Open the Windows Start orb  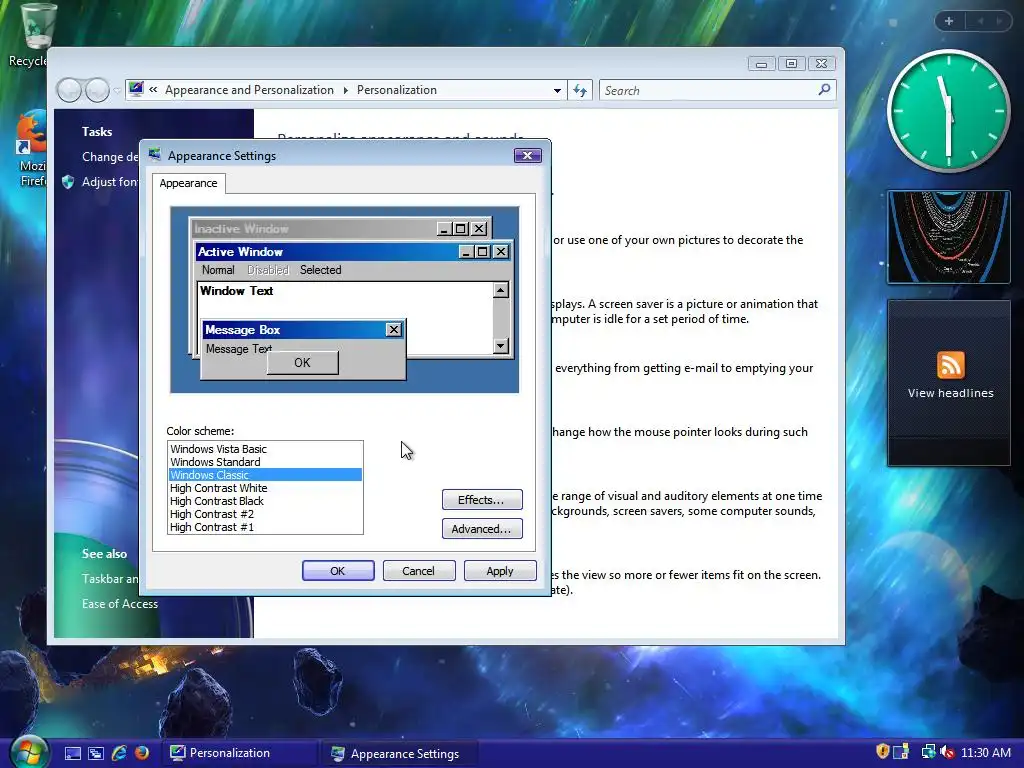28,752
